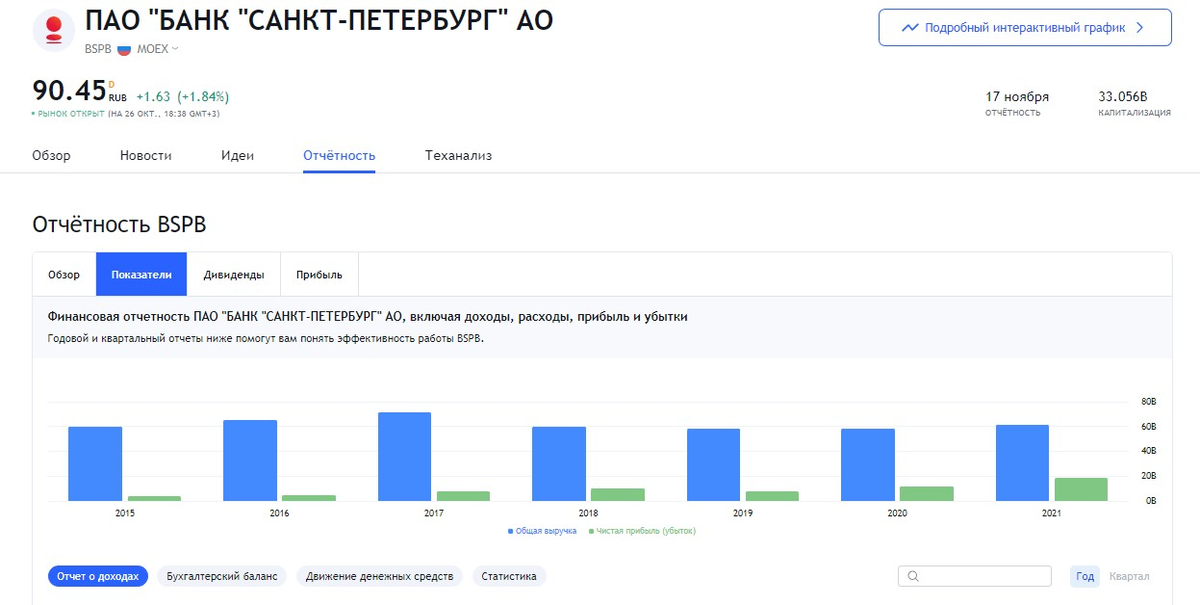
Task: Switch period to Год
Action: click(x=1085, y=576)
